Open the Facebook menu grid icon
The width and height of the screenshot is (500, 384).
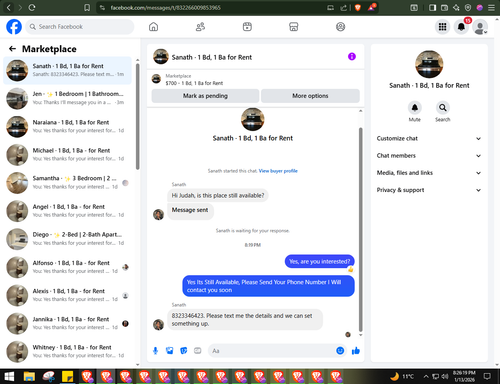[442, 27]
